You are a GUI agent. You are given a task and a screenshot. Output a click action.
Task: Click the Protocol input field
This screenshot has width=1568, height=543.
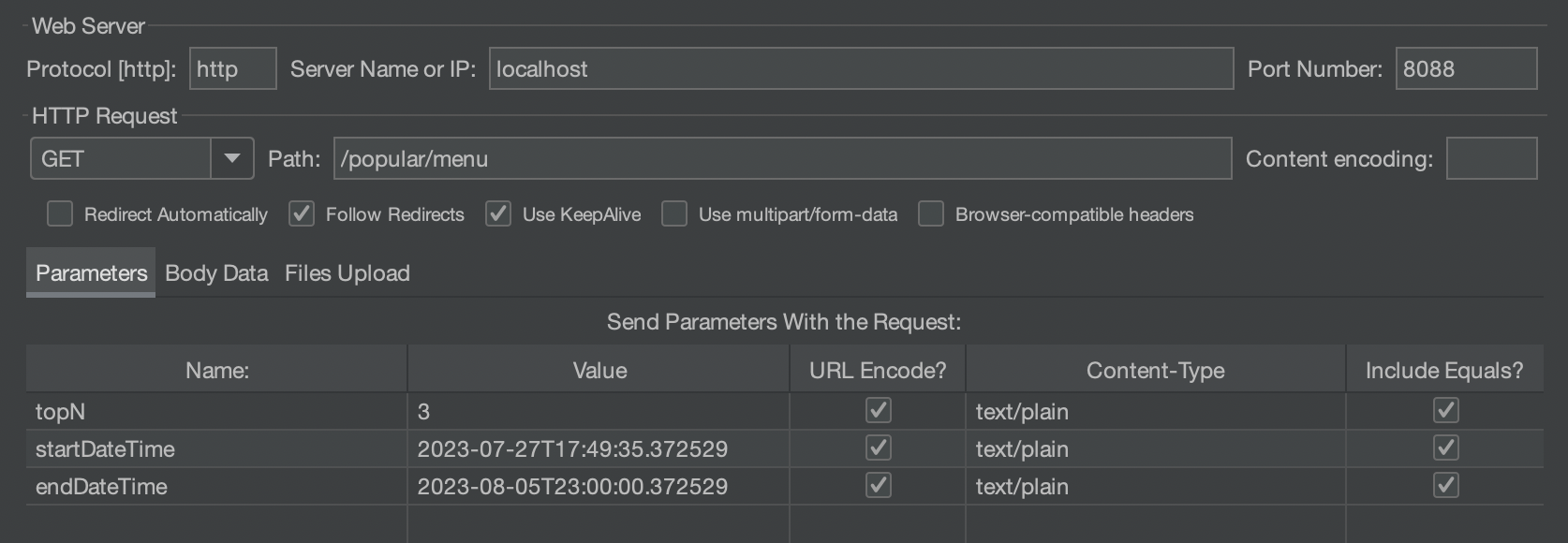pos(232,69)
